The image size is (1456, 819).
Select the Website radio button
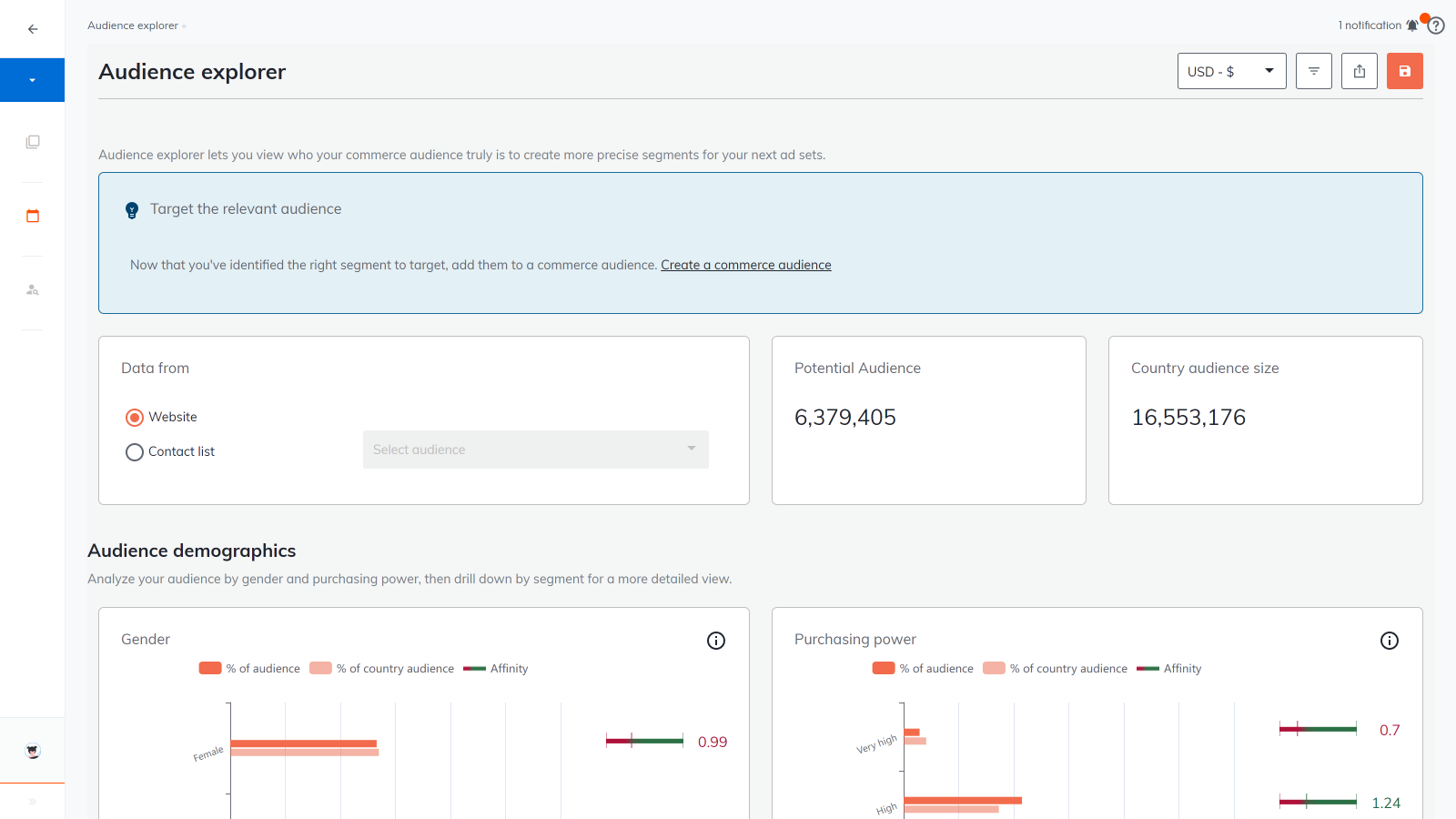(x=134, y=417)
